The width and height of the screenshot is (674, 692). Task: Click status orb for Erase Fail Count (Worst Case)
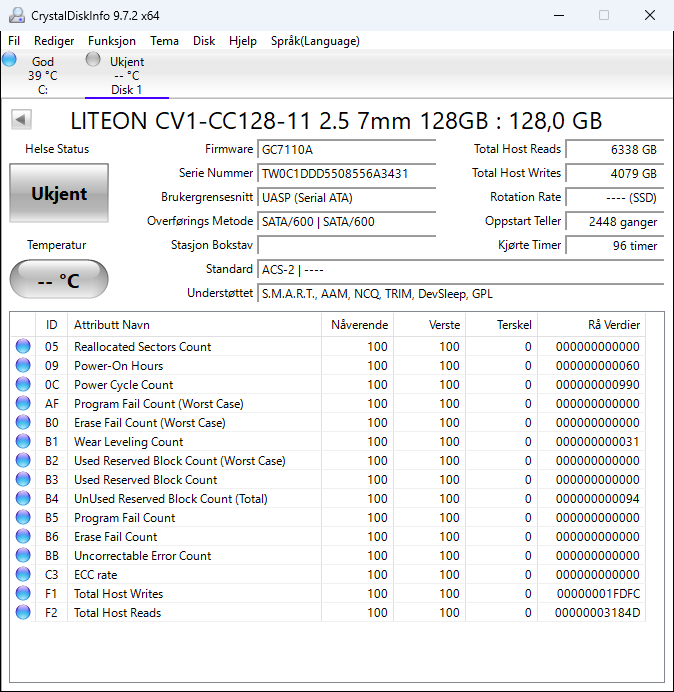coord(23,422)
